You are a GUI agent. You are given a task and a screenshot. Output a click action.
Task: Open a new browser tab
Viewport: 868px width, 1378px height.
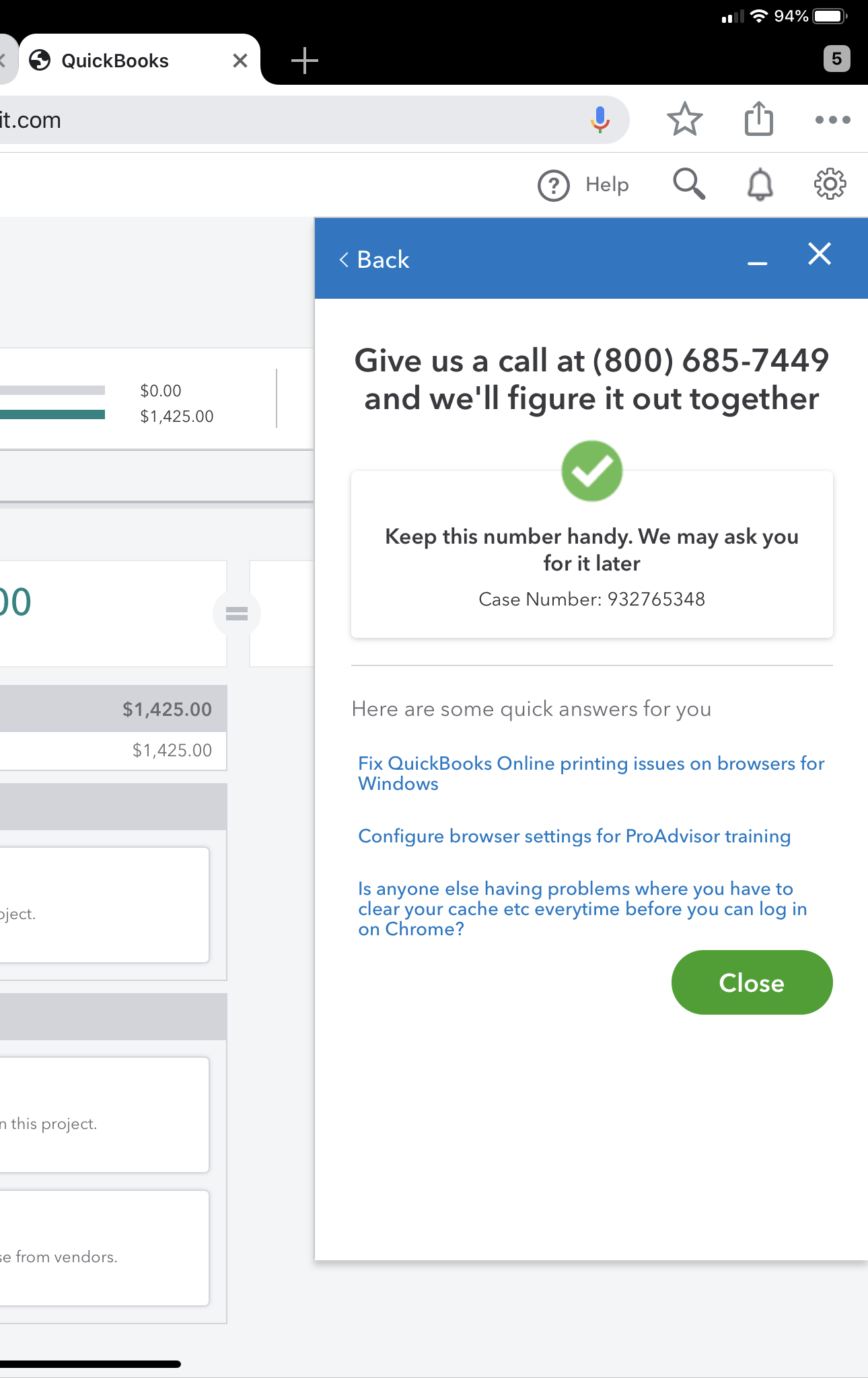(304, 61)
